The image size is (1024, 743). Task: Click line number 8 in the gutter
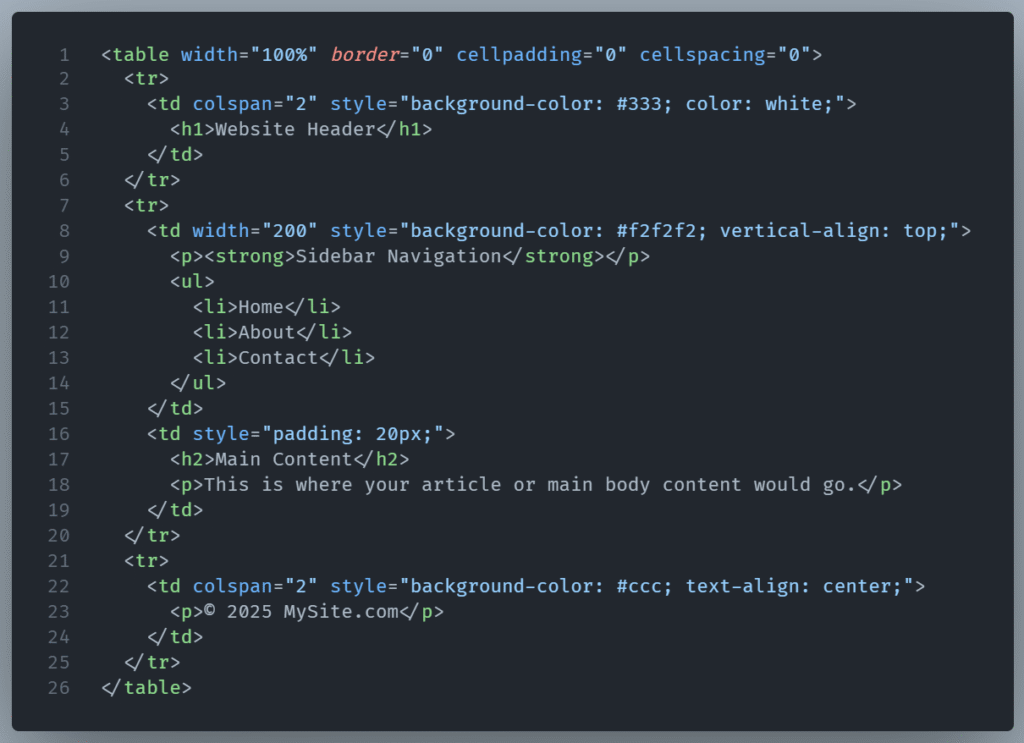pos(64,231)
